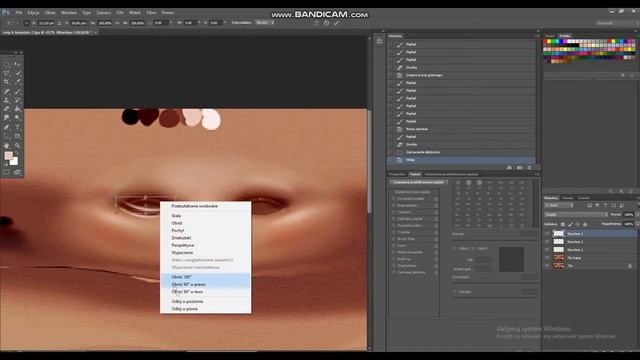Viewport: 640px width, 360px height.
Task: Switch to the Kolor tab beside Próbki
Action: 550,36
